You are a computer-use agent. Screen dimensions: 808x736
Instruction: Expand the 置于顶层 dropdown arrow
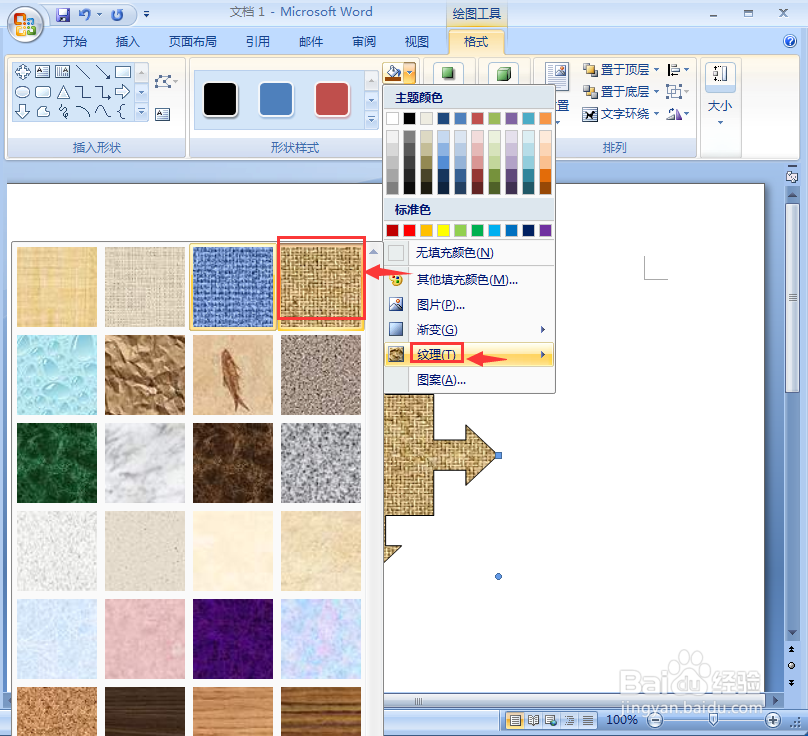[656, 69]
